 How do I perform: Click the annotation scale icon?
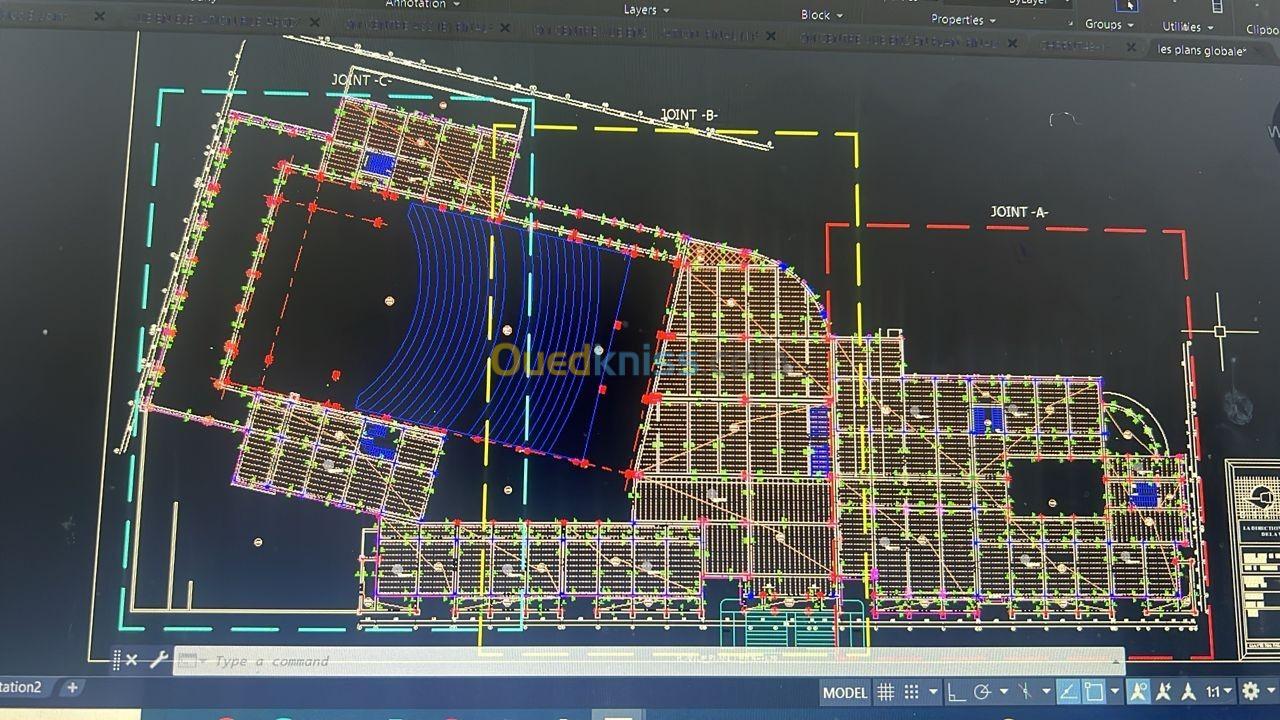click(x=1189, y=692)
